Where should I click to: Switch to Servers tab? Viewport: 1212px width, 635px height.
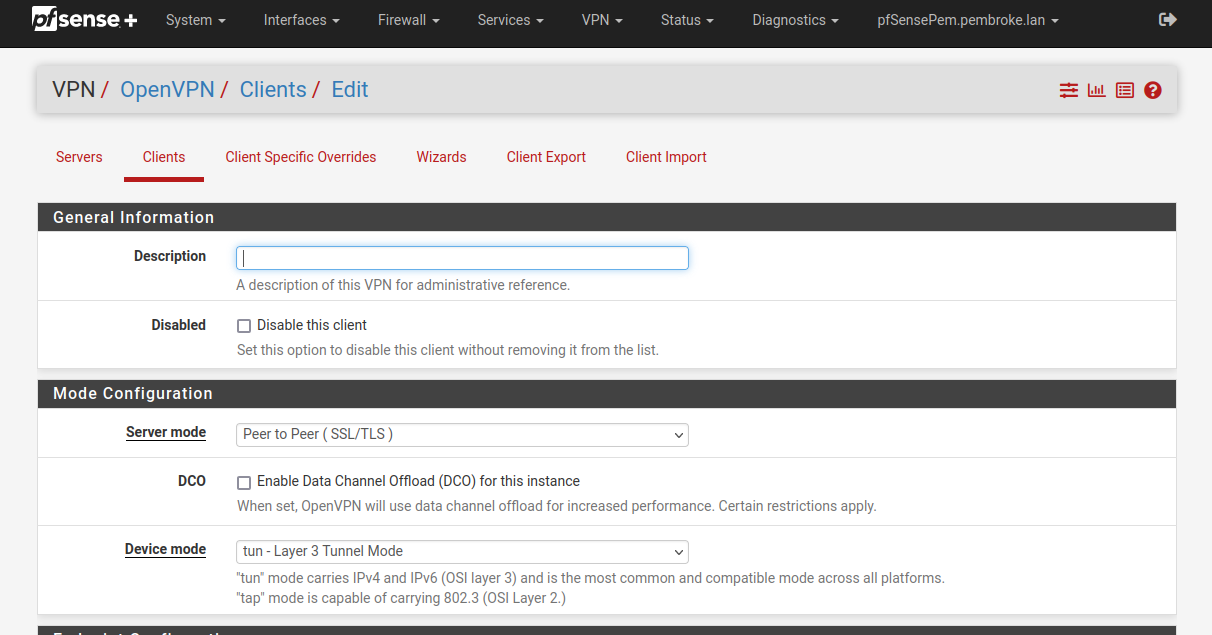tap(79, 157)
